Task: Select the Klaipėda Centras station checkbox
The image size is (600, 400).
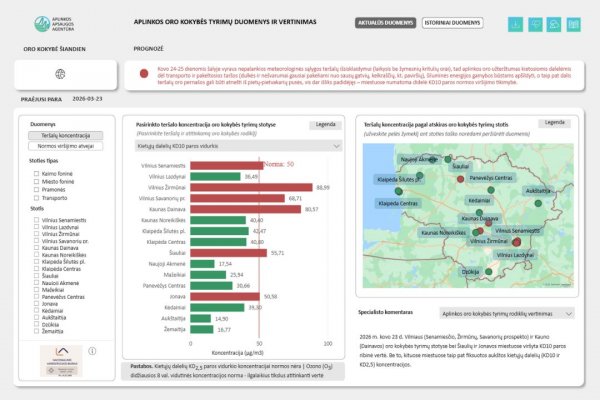Action: 36,269
